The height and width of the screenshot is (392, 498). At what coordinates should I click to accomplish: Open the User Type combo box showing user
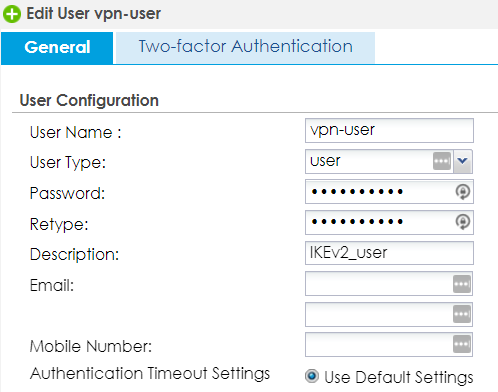click(x=389, y=161)
